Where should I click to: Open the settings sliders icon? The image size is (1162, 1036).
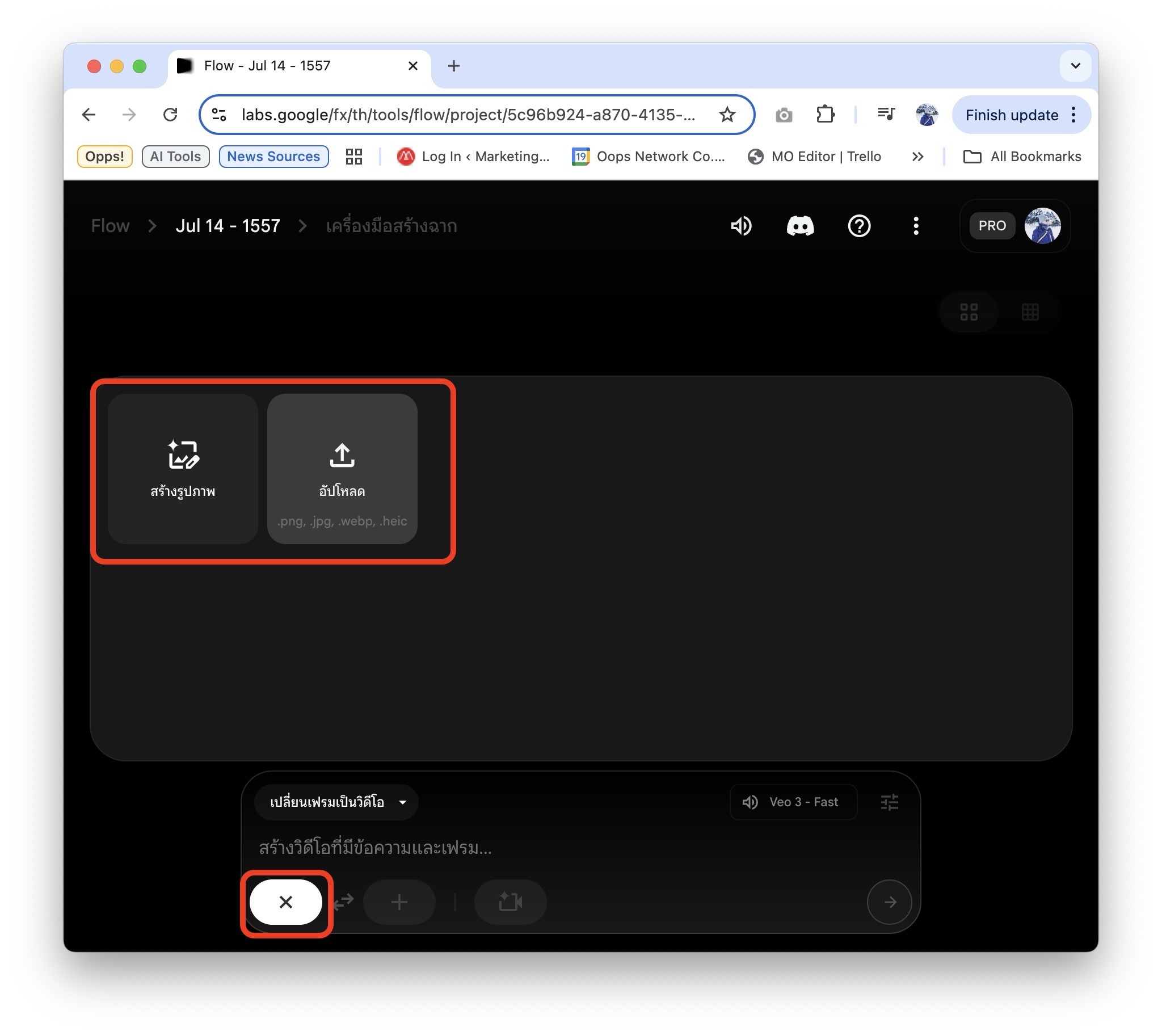coord(889,802)
